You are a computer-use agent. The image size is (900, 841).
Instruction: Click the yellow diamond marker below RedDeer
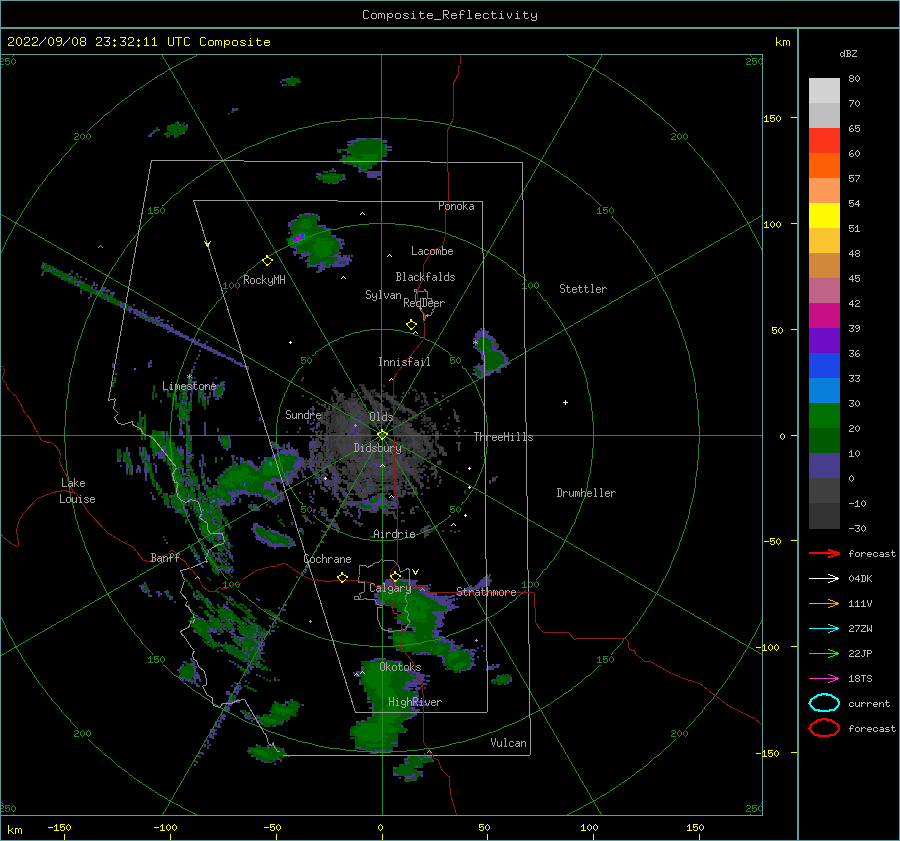coord(412,325)
